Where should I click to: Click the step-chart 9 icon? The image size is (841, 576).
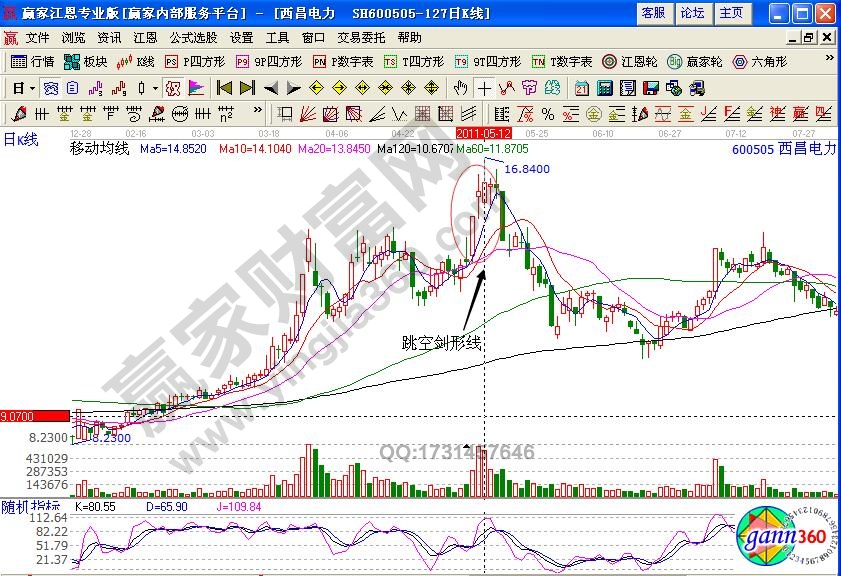pos(119,88)
